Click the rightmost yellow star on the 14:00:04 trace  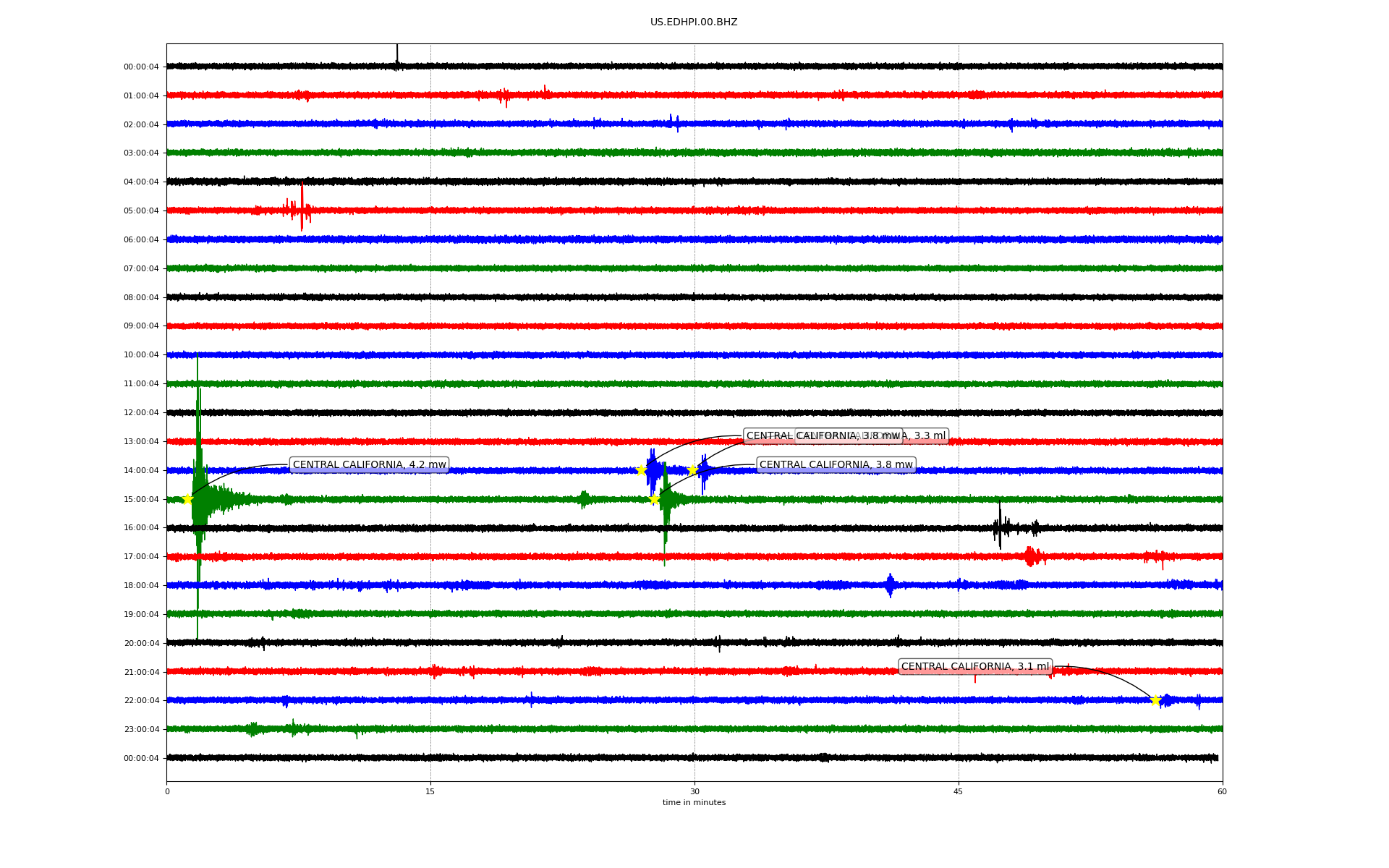692,470
